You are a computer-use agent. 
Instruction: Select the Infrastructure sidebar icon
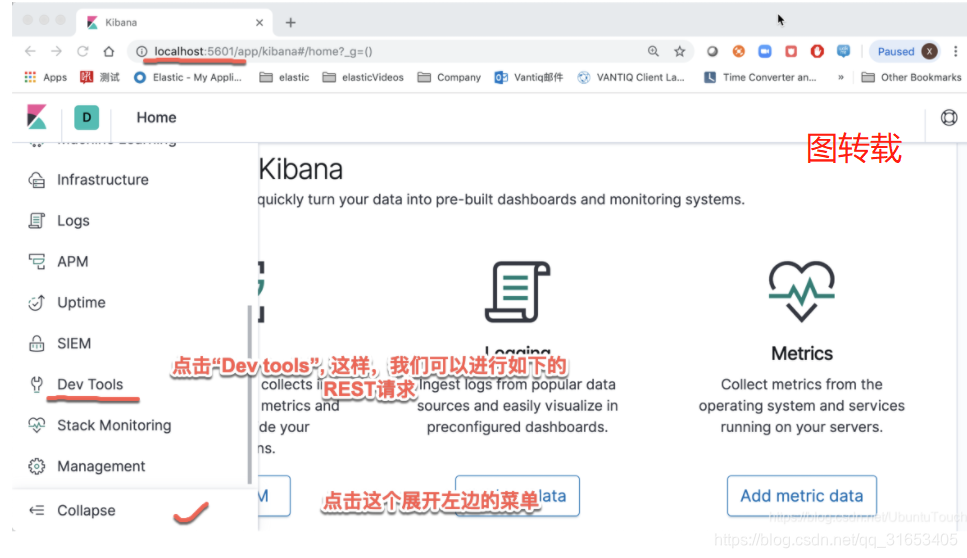(36, 180)
